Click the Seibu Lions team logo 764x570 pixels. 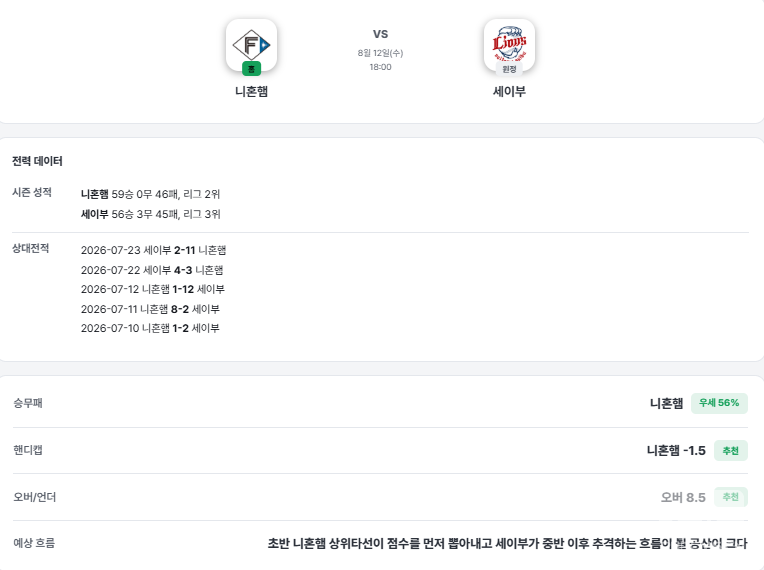coord(509,45)
